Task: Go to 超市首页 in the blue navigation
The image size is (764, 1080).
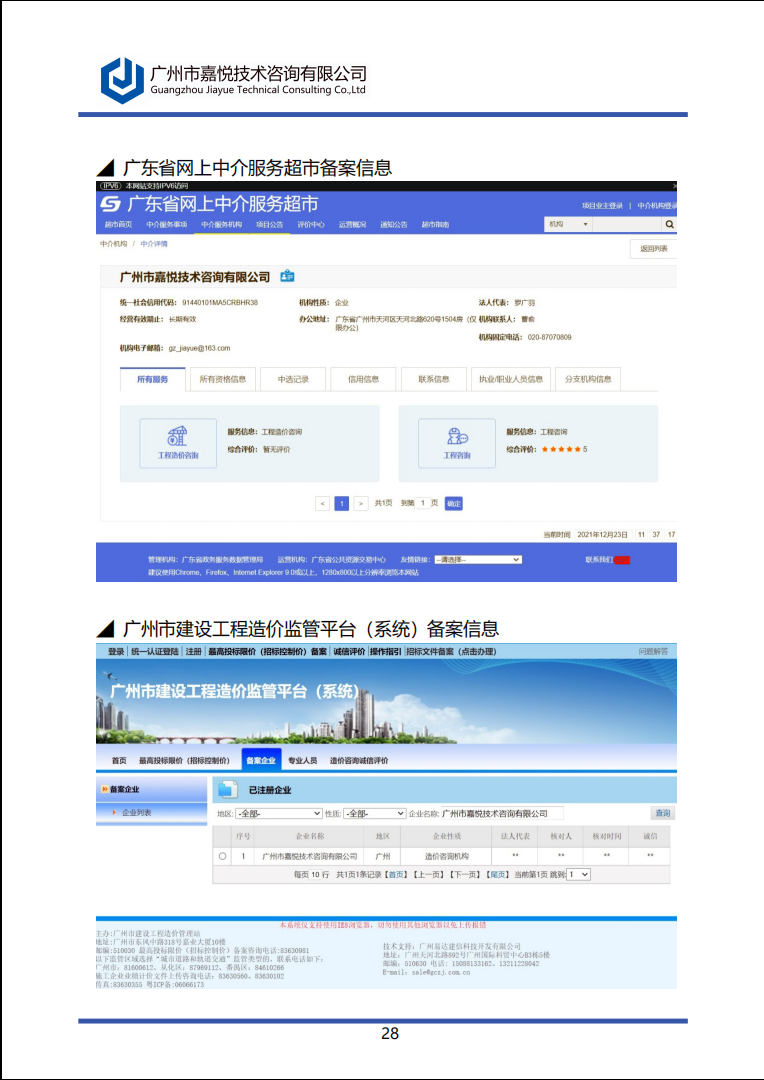Action: [x=118, y=225]
